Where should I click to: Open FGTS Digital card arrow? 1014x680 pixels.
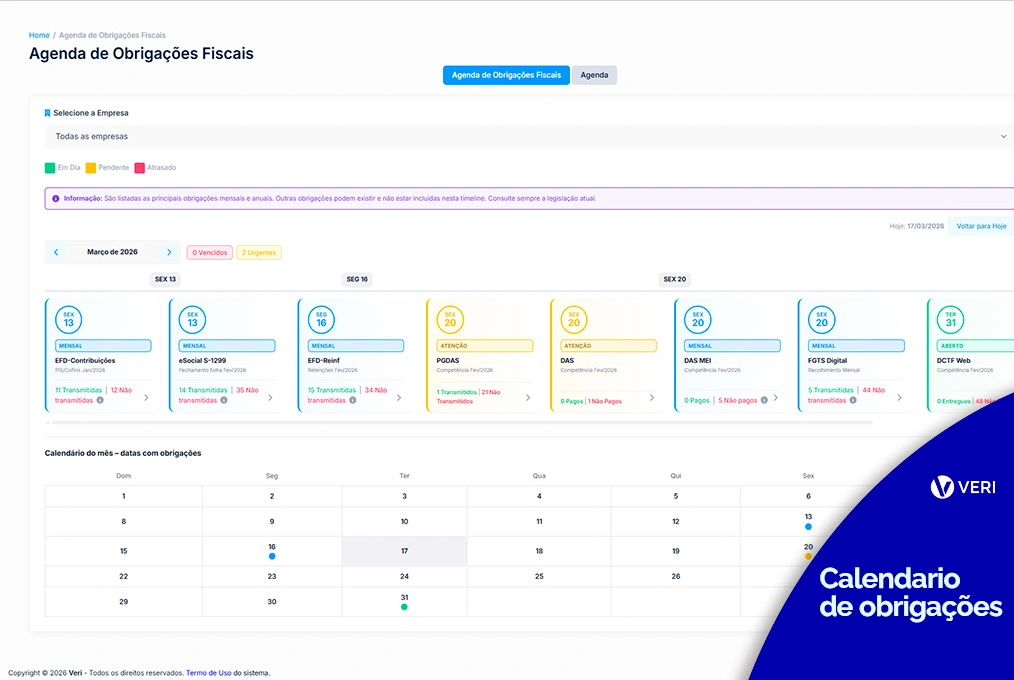tap(899, 397)
